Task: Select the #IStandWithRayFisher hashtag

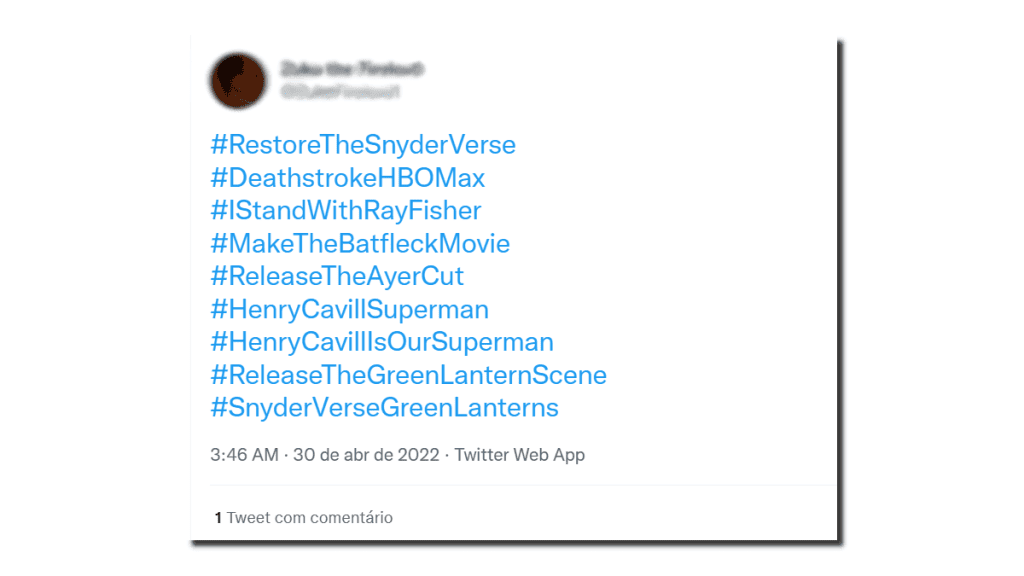Action: (x=344, y=211)
